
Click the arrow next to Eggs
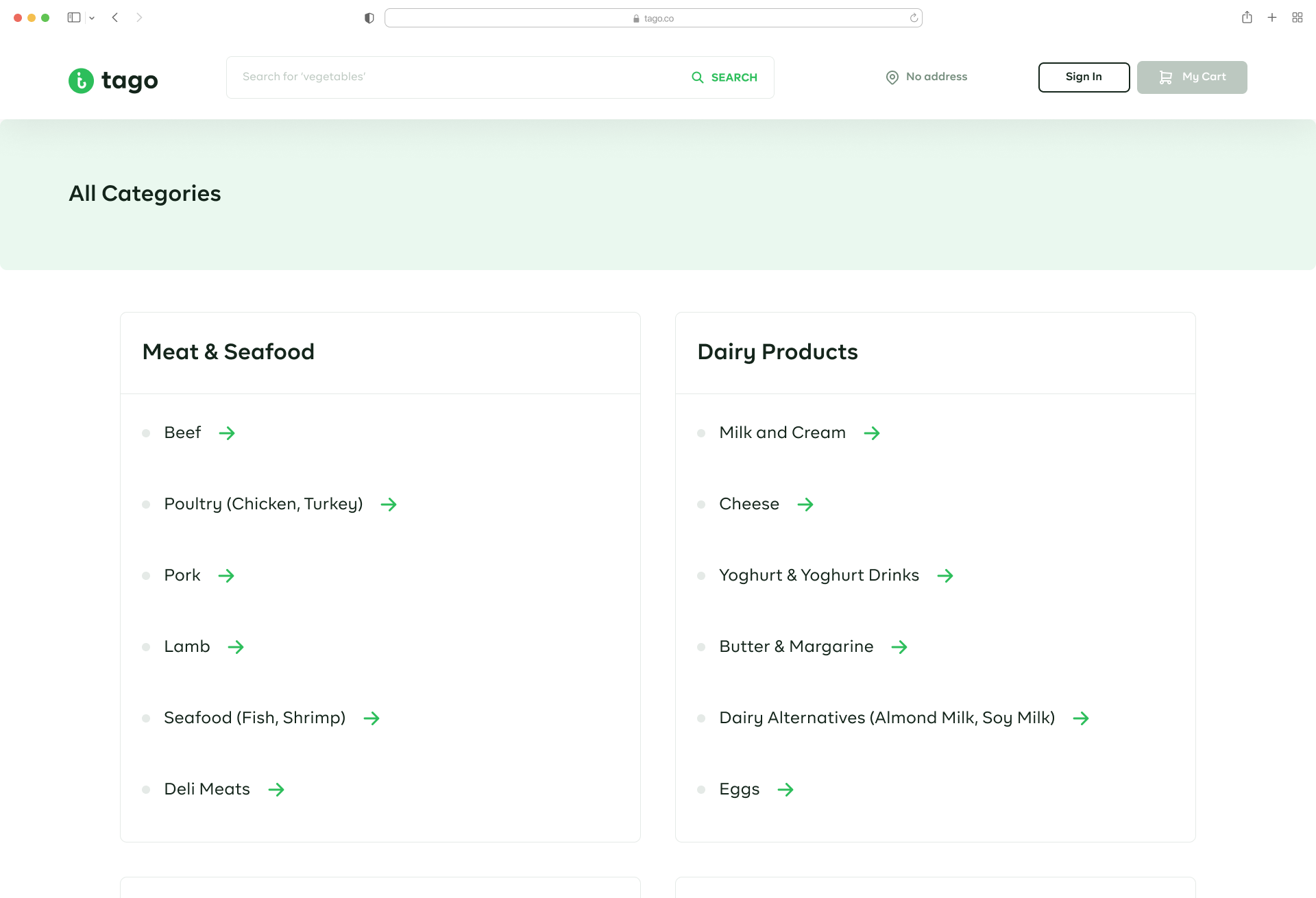[785, 790]
